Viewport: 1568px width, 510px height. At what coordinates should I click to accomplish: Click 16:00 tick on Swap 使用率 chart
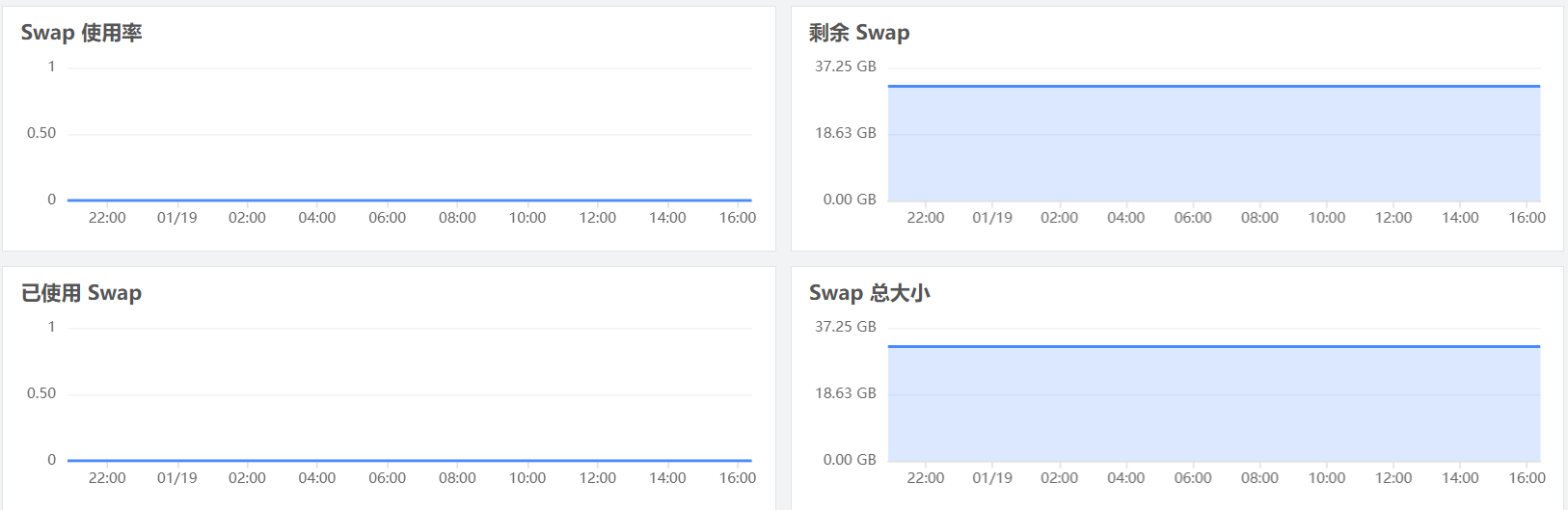[738, 218]
